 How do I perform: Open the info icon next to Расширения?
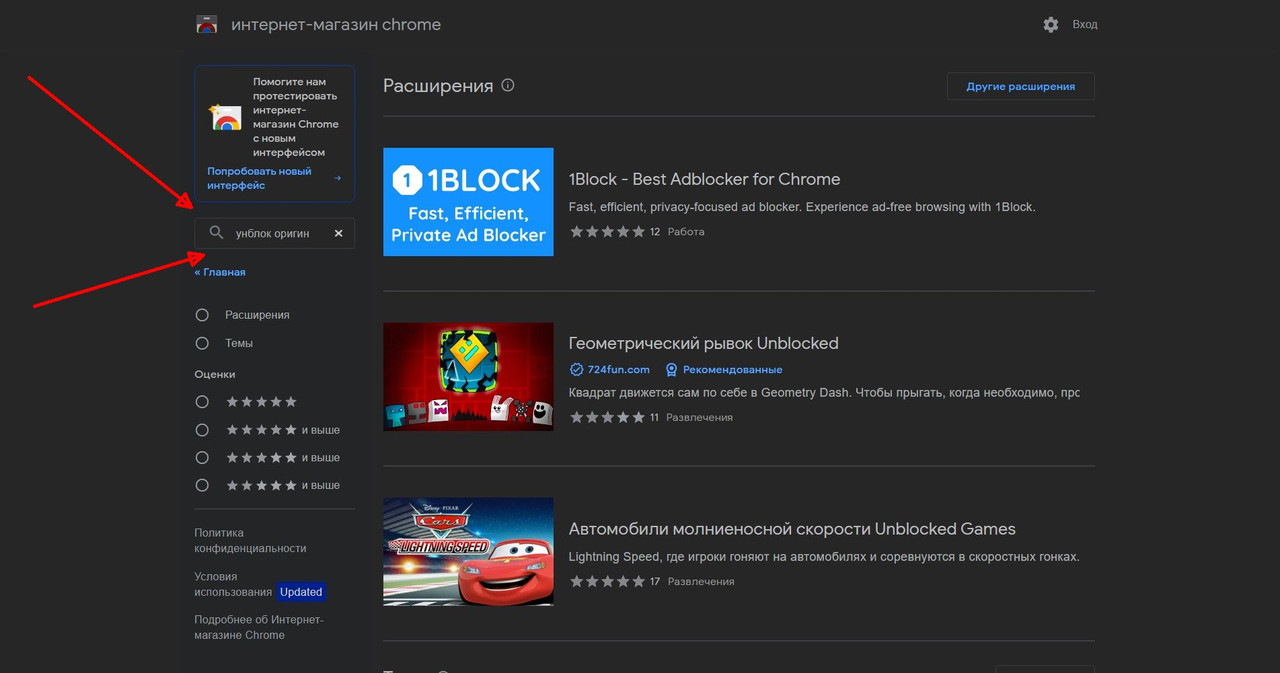pyautogui.click(x=508, y=85)
